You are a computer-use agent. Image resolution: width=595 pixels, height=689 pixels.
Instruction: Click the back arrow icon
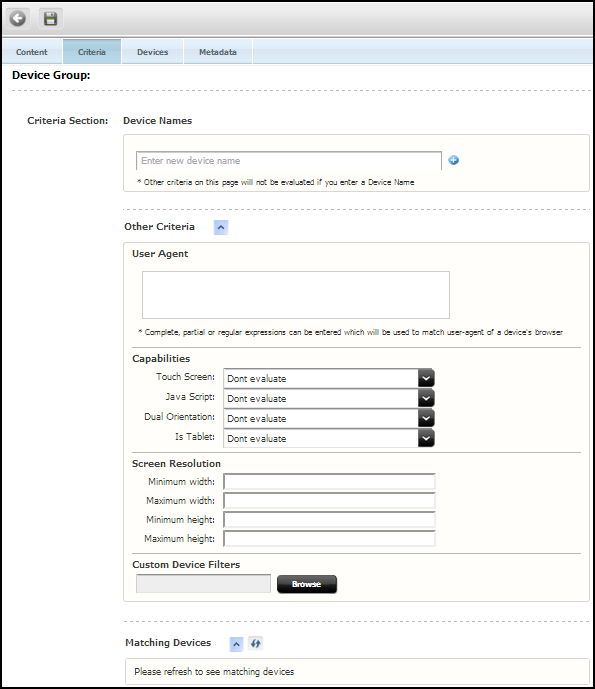click(18, 18)
